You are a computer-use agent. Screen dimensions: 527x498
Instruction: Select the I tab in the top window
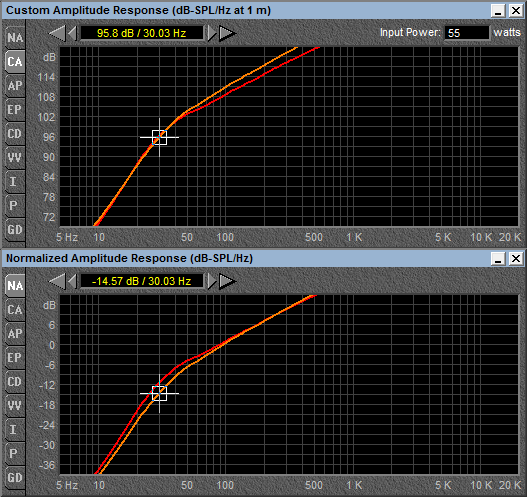[x=15, y=181]
